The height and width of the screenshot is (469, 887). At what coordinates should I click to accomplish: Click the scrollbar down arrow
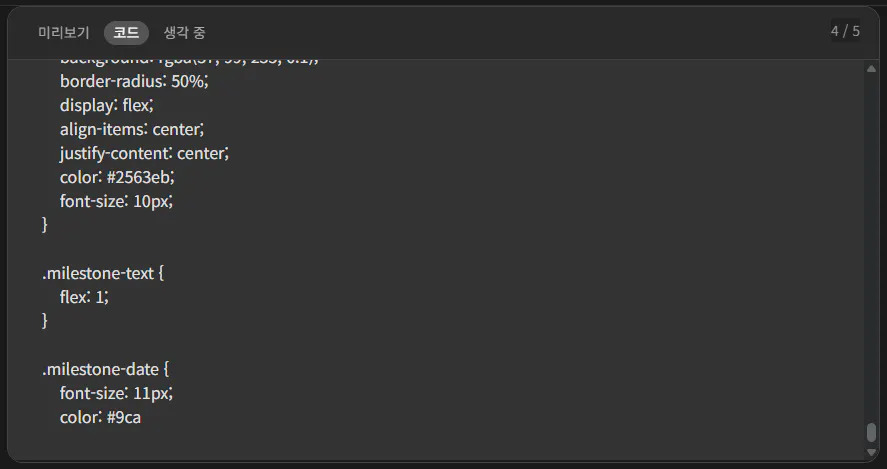coord(871,452)
